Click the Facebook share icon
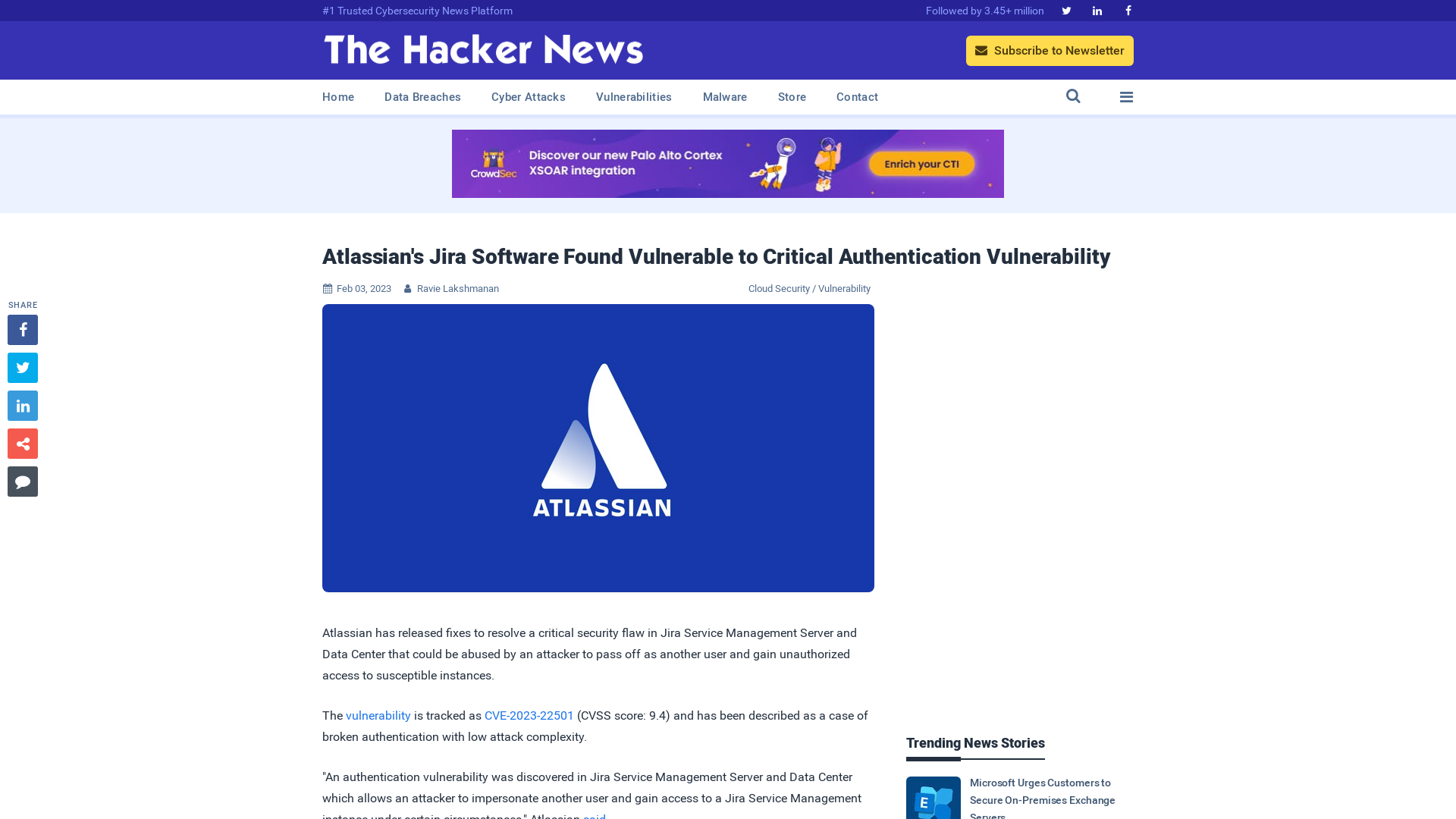Image resolution: width=1456 pixels, height=819 pixels. point(22,329)
